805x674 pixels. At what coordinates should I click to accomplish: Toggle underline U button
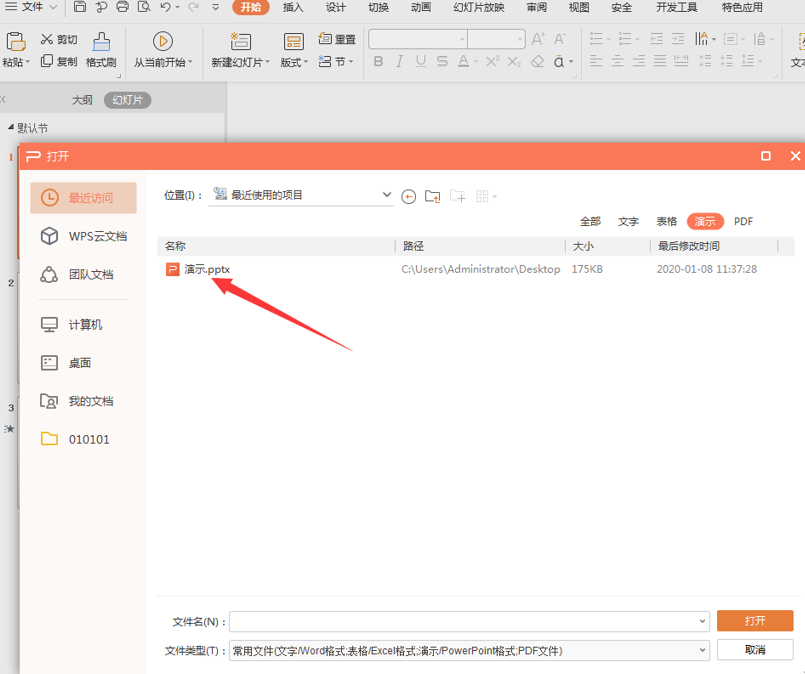[421, 62]
